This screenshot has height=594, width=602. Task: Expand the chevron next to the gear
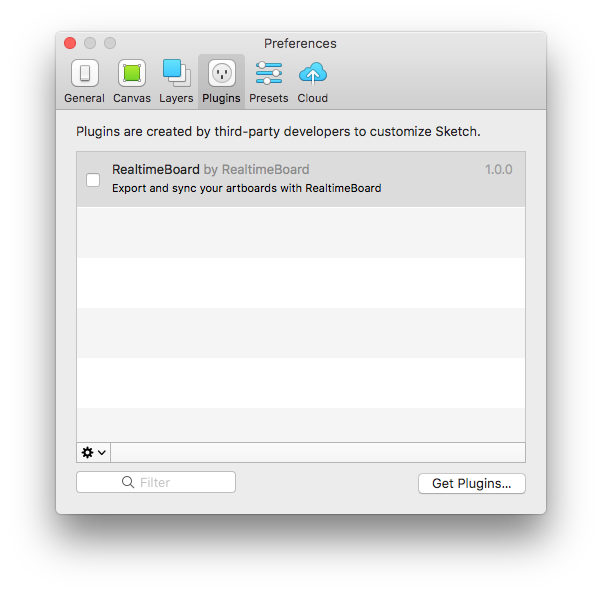pyautogui.click(x=102, y=453)
